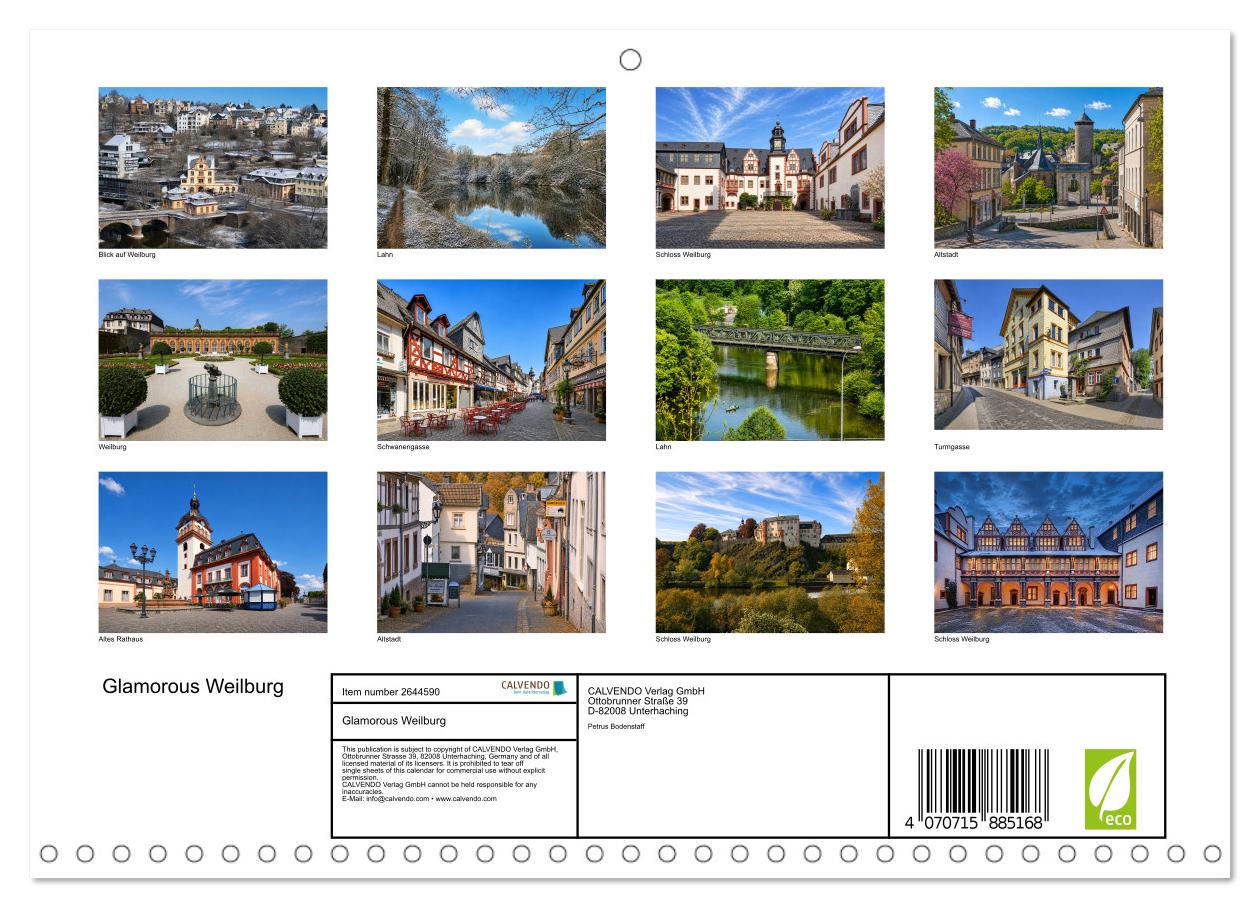Click 'Item number 2644590' text

tap(390, 691)
